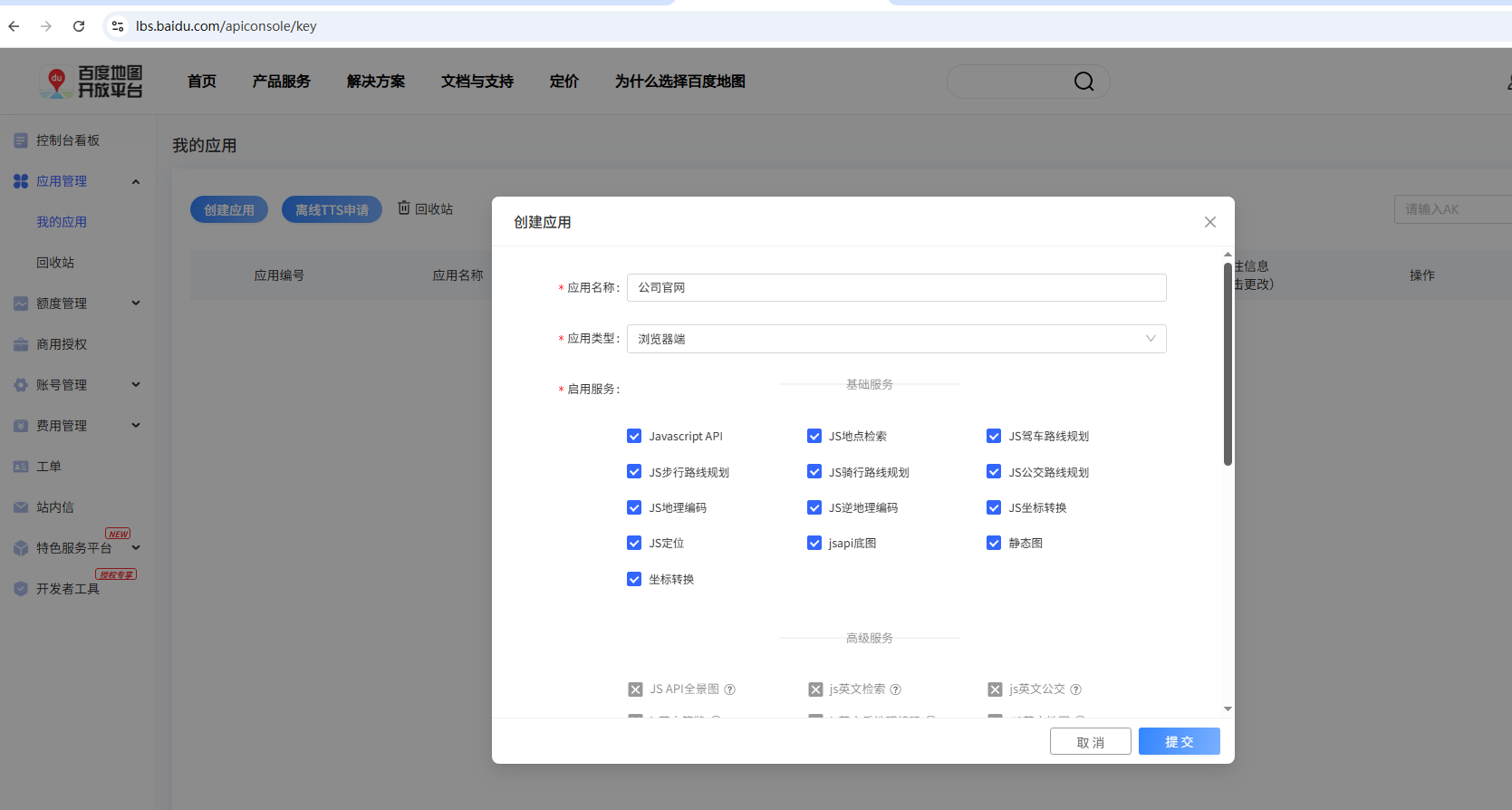Collapse the 应用管理 sidebar section
Screen dimensions: 1512x810
pos(136,181)
